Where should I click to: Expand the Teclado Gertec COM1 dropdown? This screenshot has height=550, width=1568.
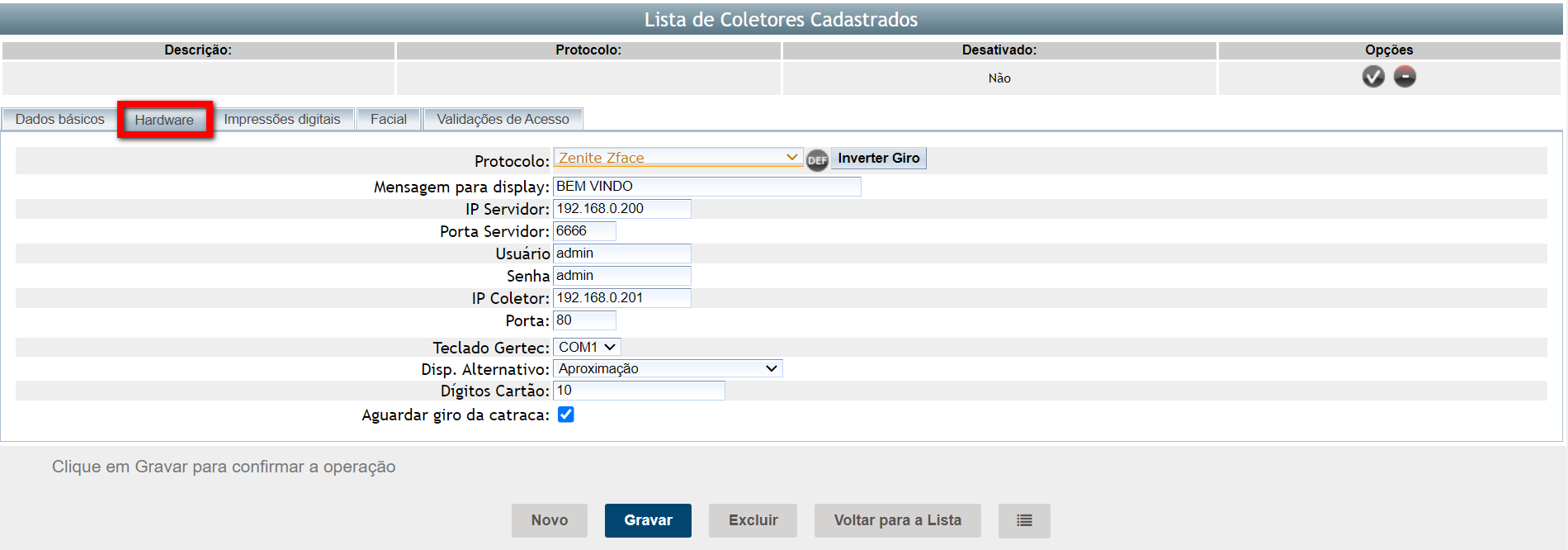[587, 347]
